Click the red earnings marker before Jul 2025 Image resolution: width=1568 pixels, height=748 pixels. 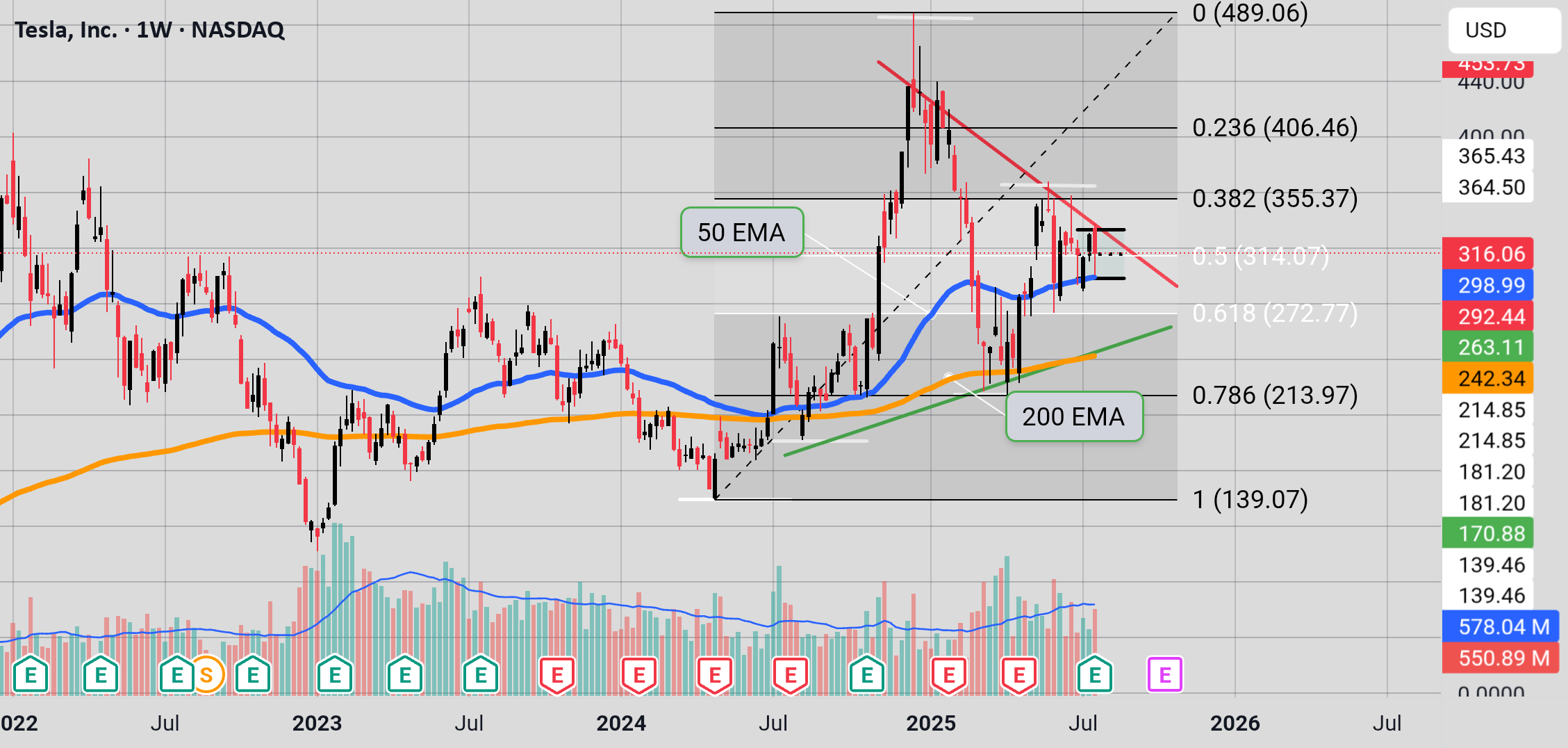[x=1019, y=674]
